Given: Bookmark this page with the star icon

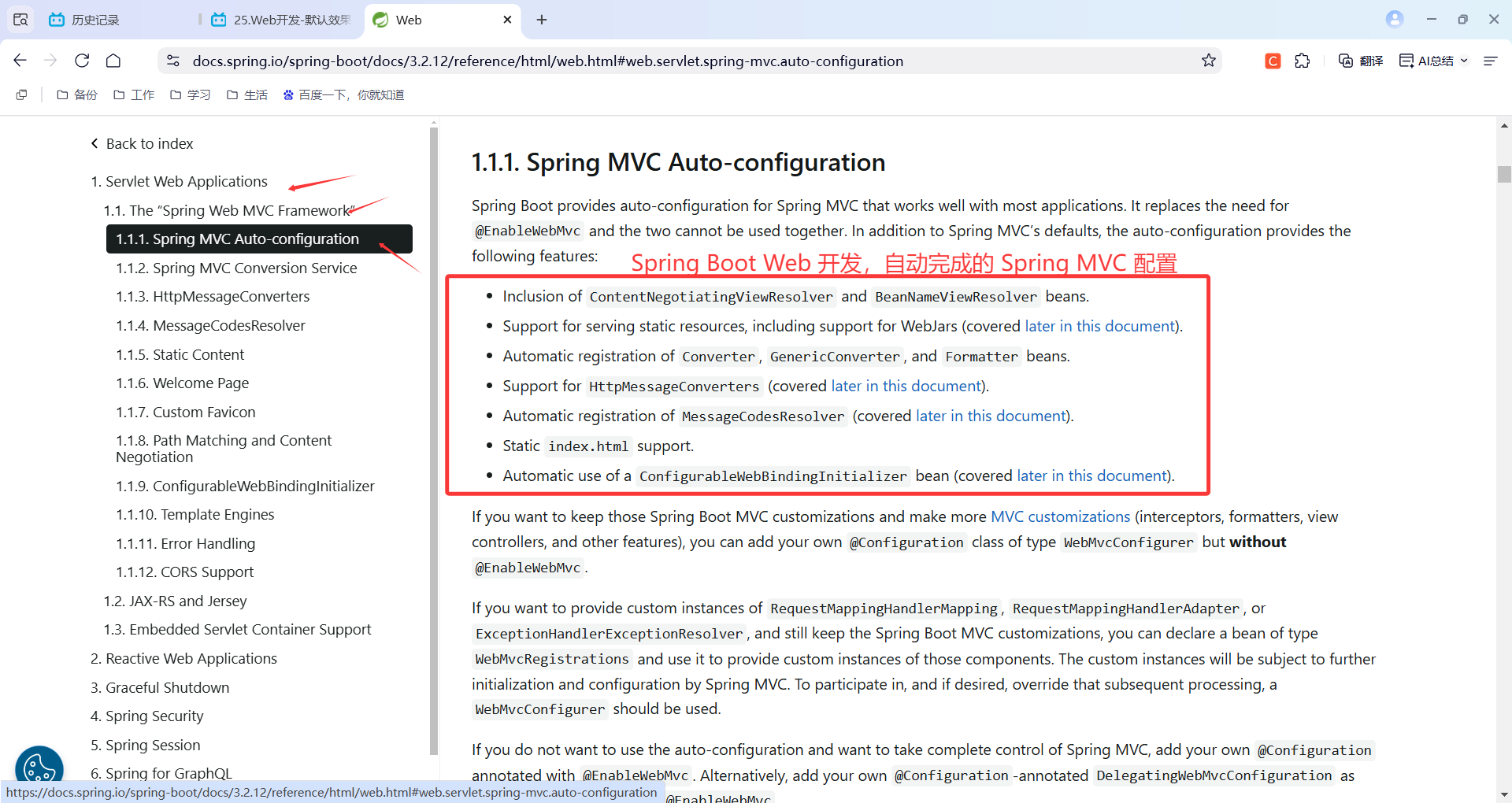Looking at the screenshot, I should coord(1209,61).
